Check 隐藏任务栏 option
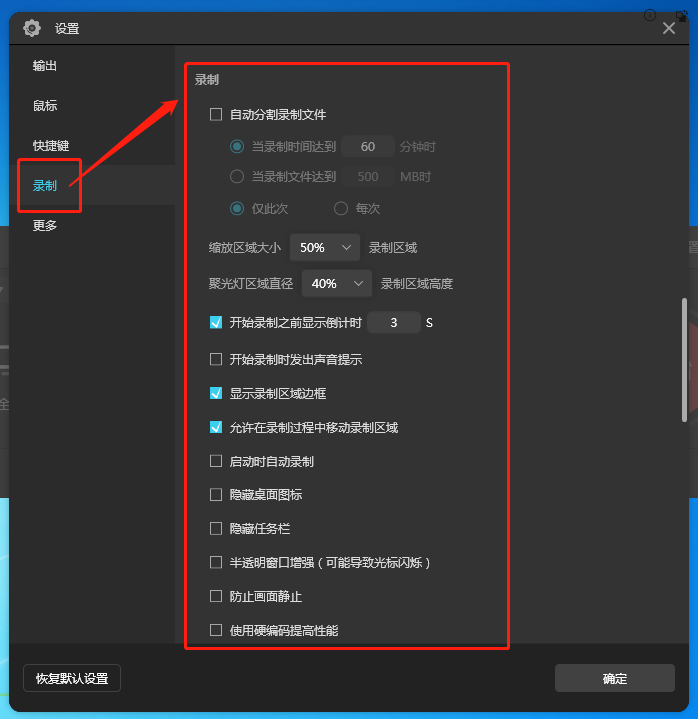This screenshot has height=719, width=698. (216, 529)
